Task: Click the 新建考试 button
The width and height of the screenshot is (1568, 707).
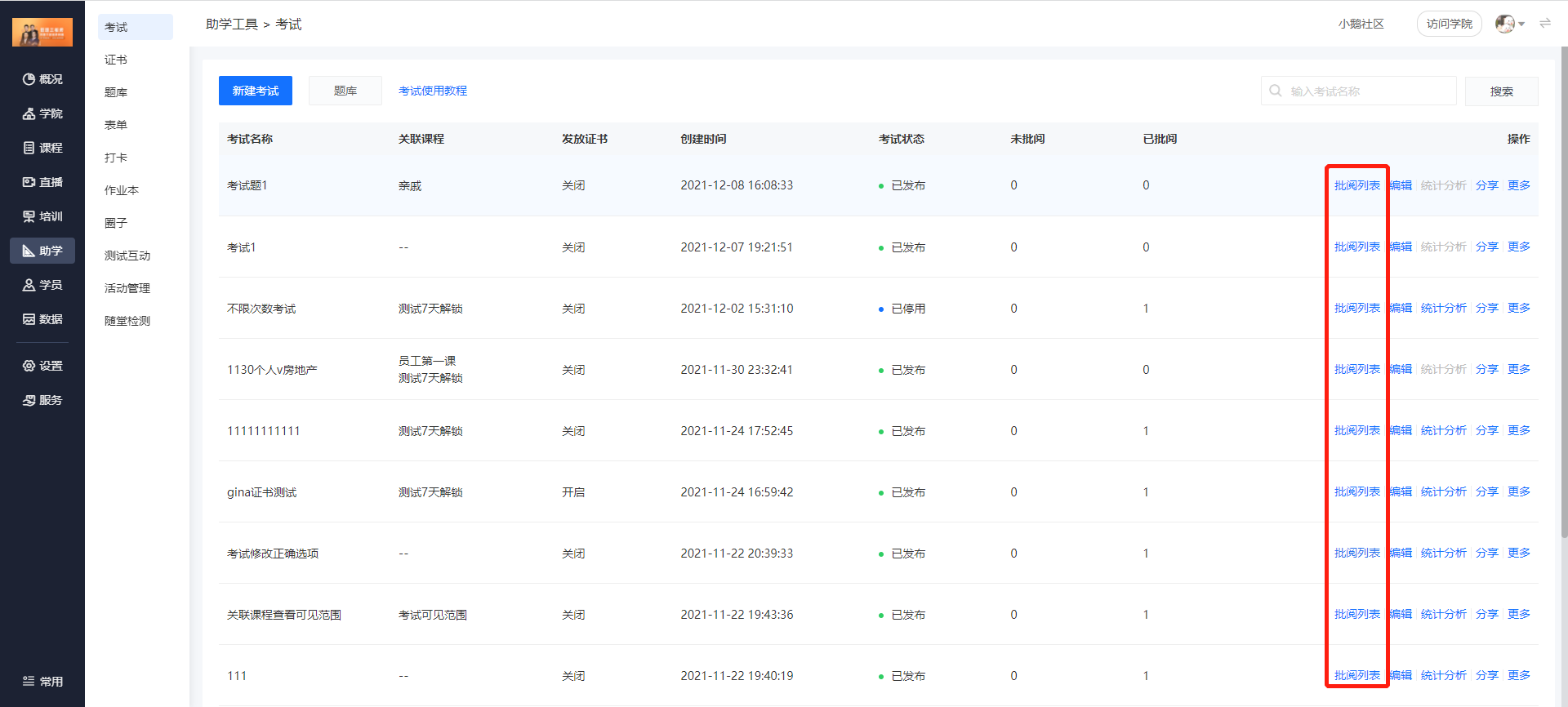Action: 255,91
